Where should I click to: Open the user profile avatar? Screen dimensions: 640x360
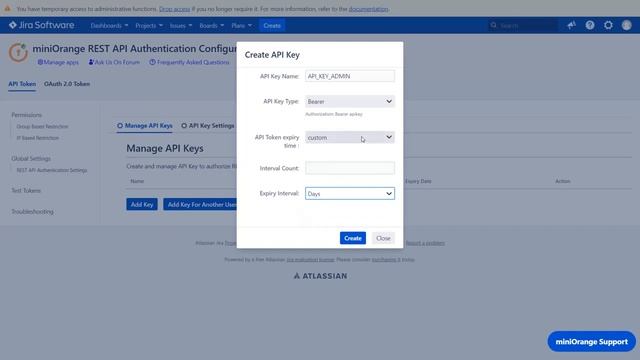[627, 25]
